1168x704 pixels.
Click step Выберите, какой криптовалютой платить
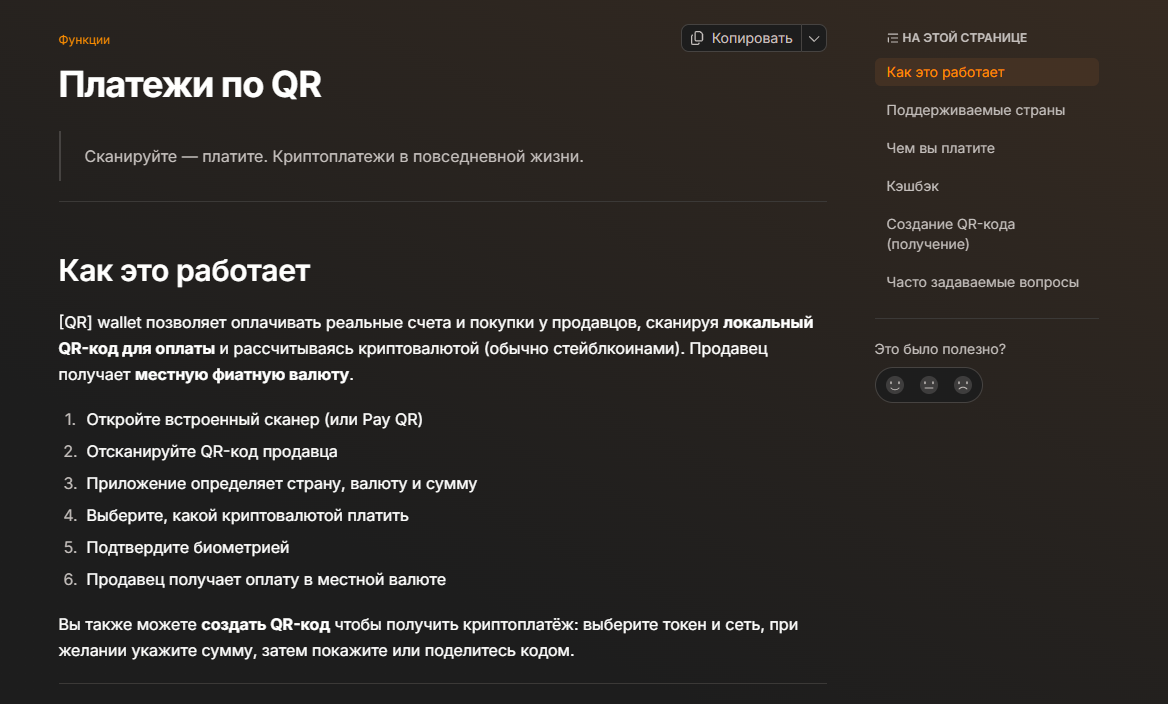point(247,516)
